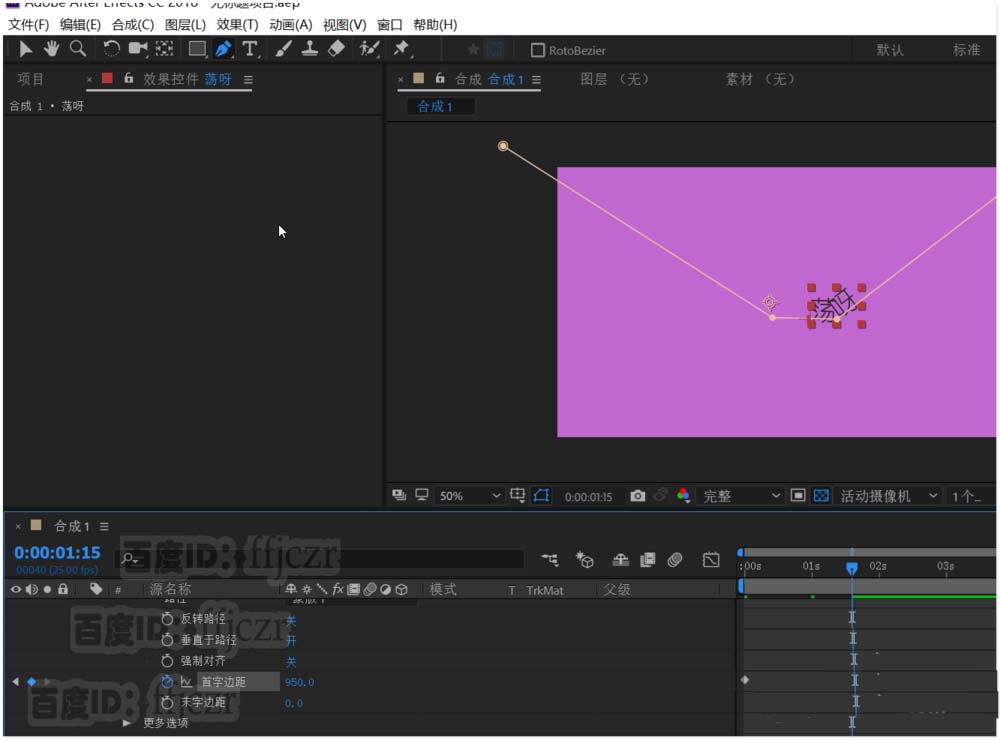
Task: Toggle lock on 合成 viewer panel
Action: coord(439,78)
